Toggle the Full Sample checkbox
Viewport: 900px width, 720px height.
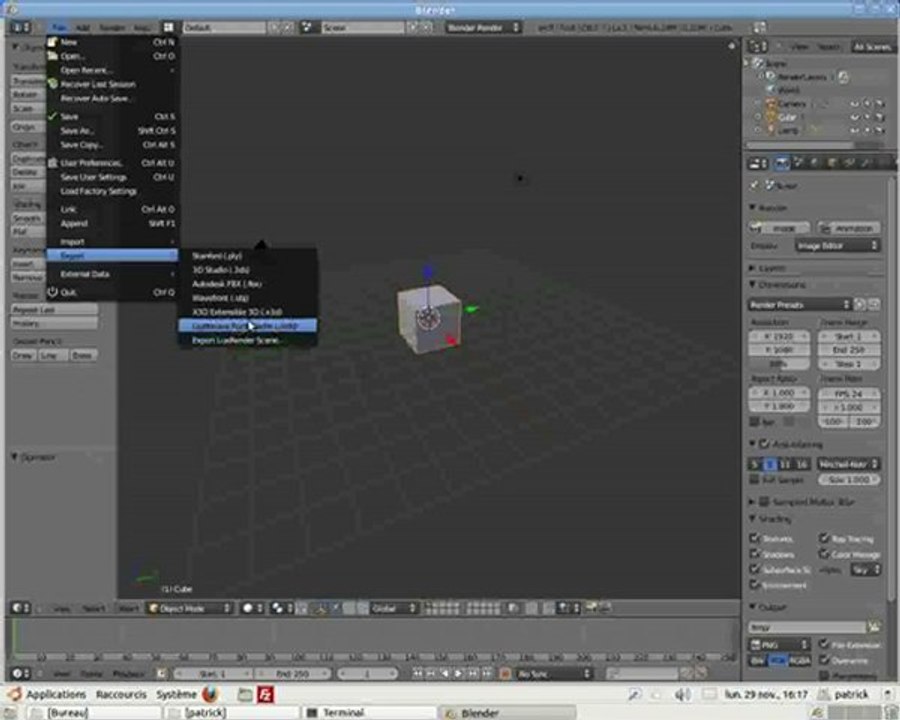tap(755, 479)
